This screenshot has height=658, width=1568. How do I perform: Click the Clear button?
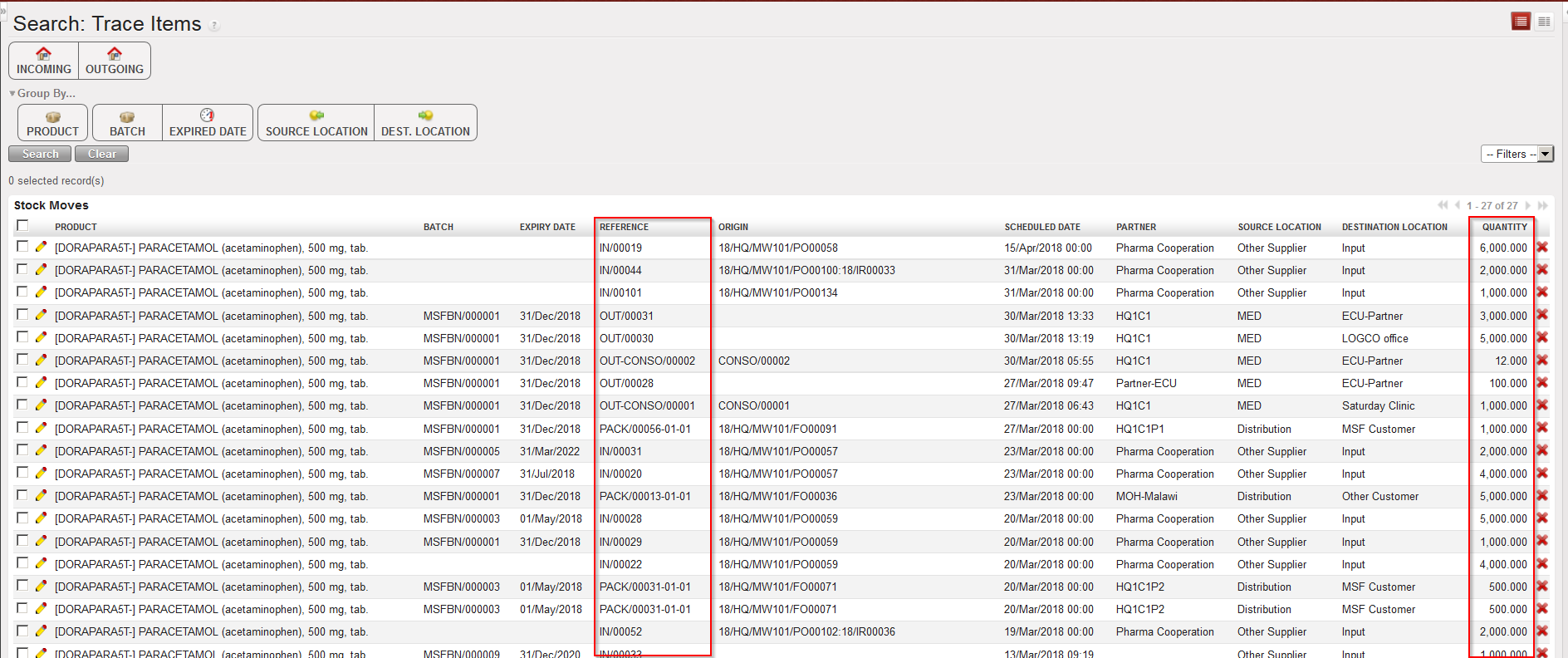pyautogui.click(x=101, y=154)
